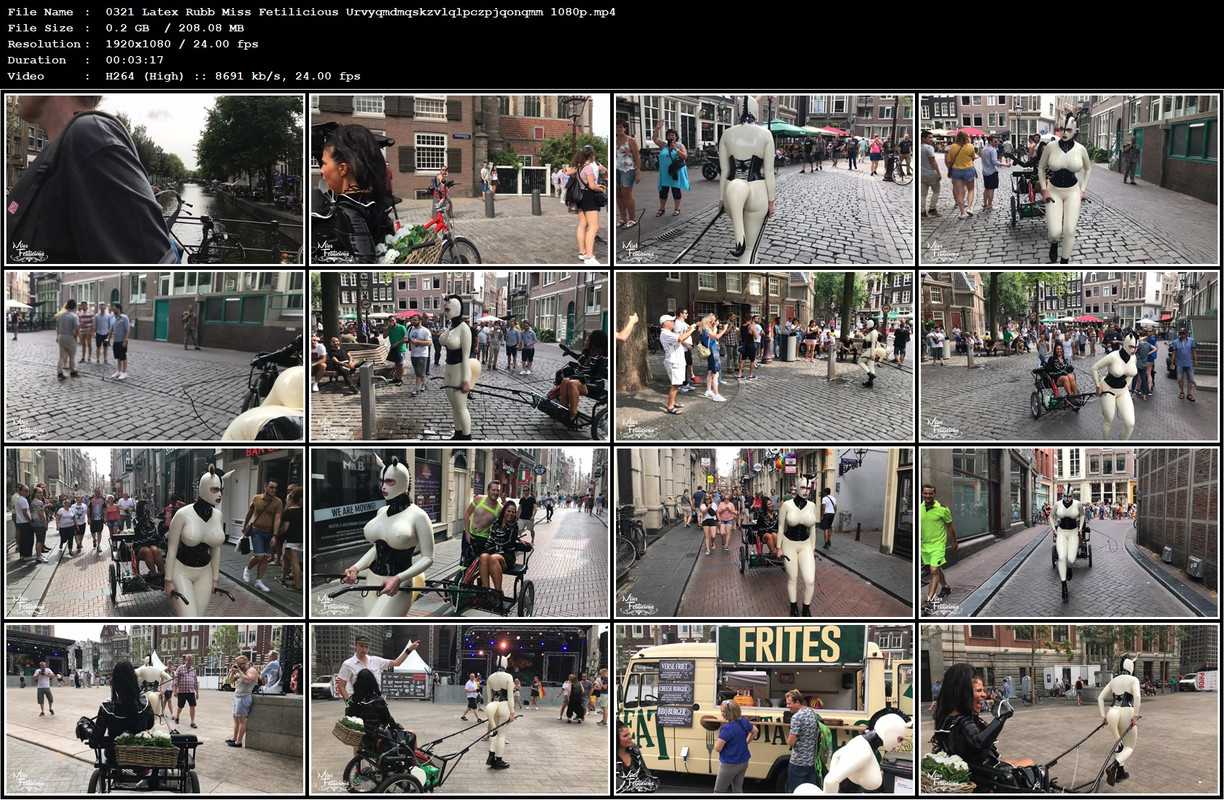1224x800 pixels.
Task: Open the canal and bicycle thumbnail
Action: pyautogui.click(x=154, y=180)
